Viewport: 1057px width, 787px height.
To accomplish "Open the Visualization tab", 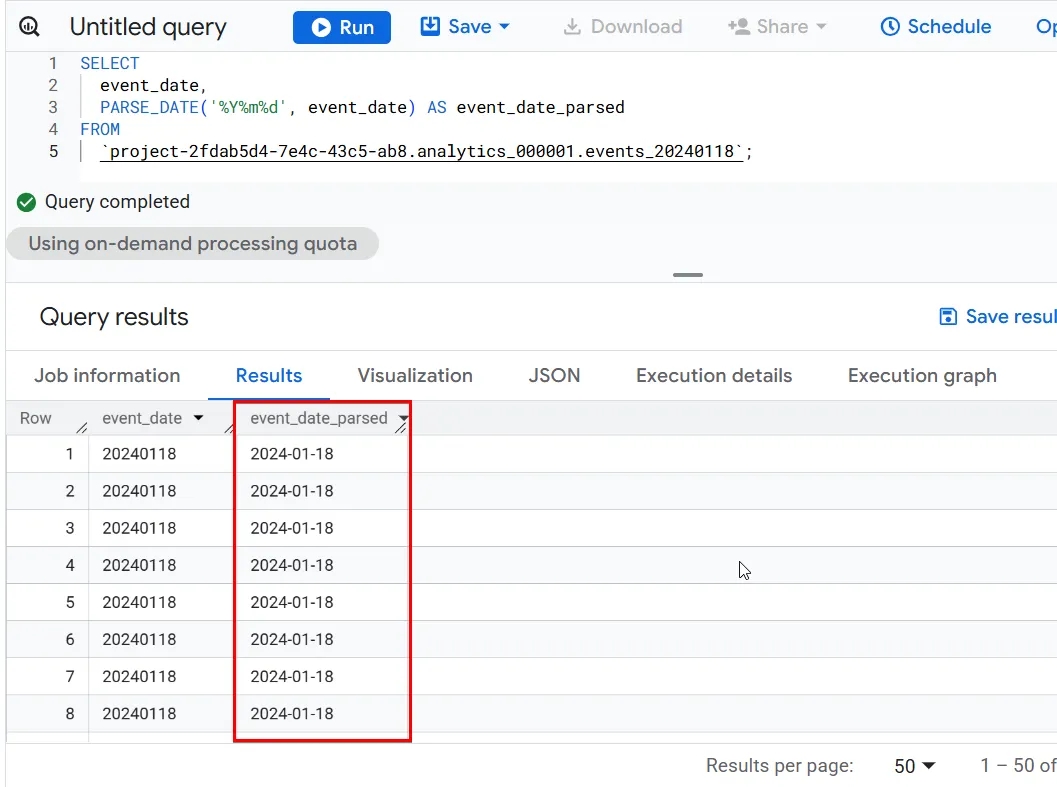I will (x=415, y=376).
